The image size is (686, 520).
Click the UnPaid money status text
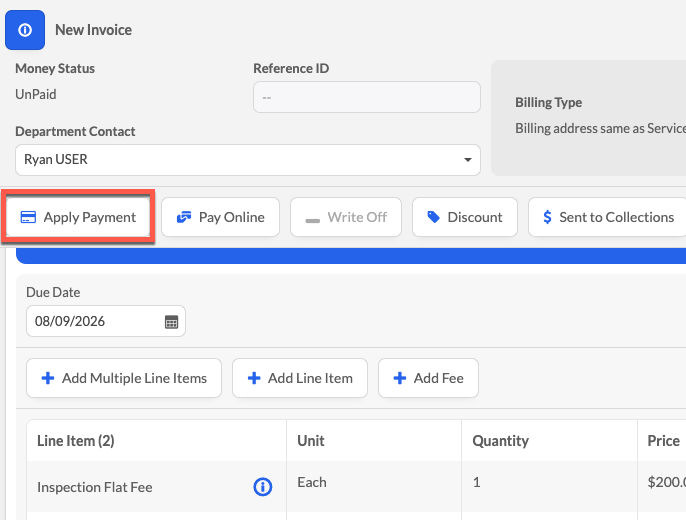(x=36, y=94)
